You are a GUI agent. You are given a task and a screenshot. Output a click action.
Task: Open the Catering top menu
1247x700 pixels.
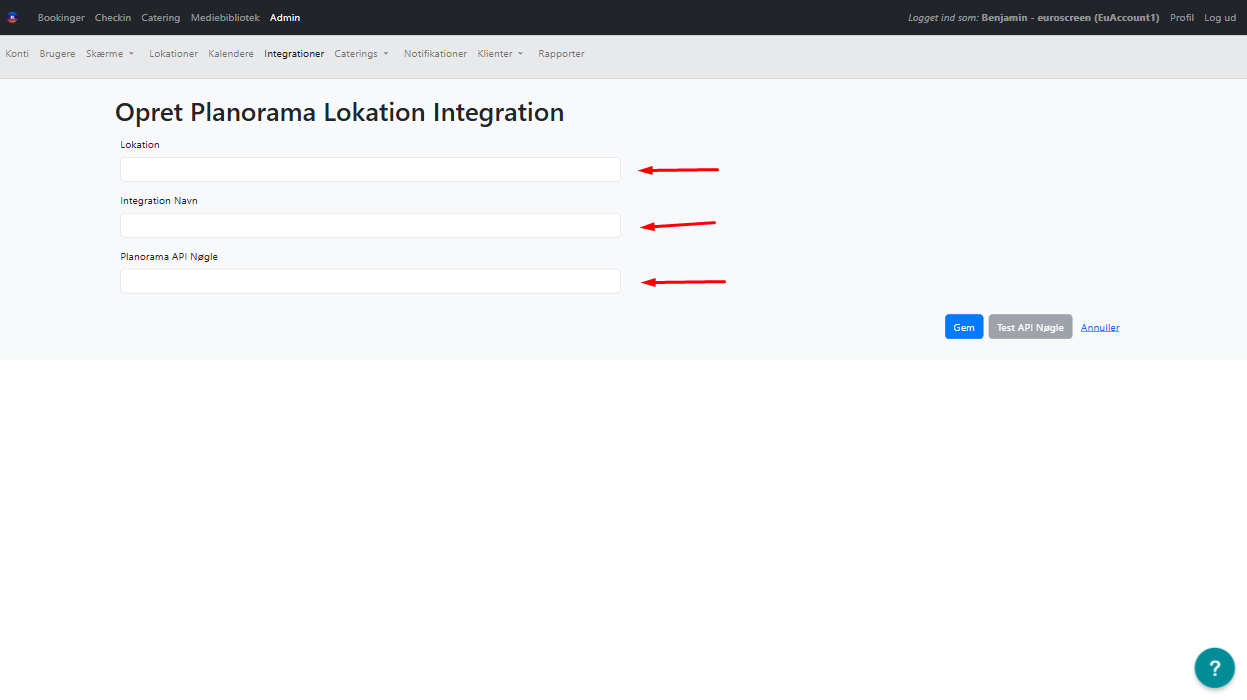[x=161, y=18]
